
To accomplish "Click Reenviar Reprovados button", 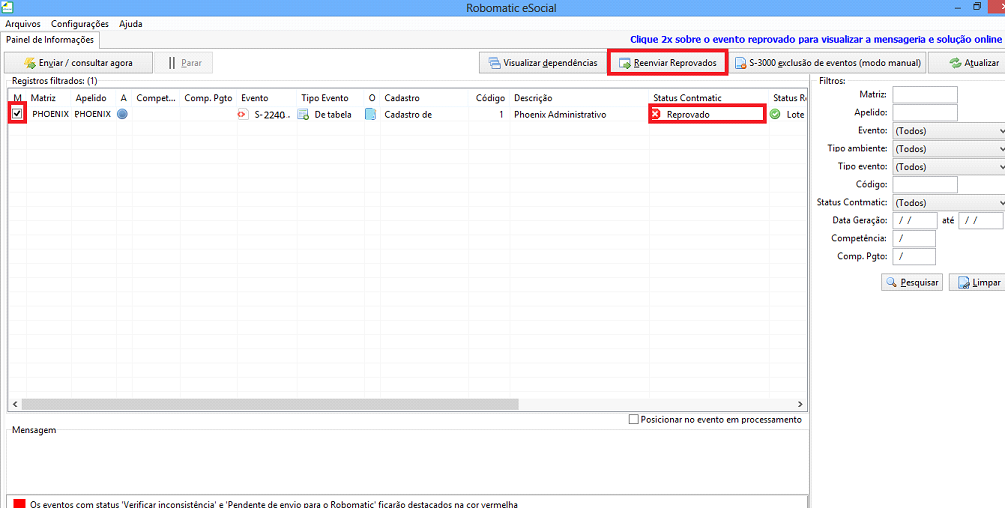I will [667, 63].
